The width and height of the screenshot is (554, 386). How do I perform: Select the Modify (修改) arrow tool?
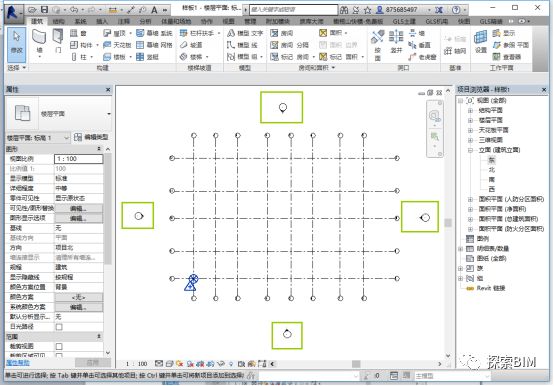(x=17, y=44)
